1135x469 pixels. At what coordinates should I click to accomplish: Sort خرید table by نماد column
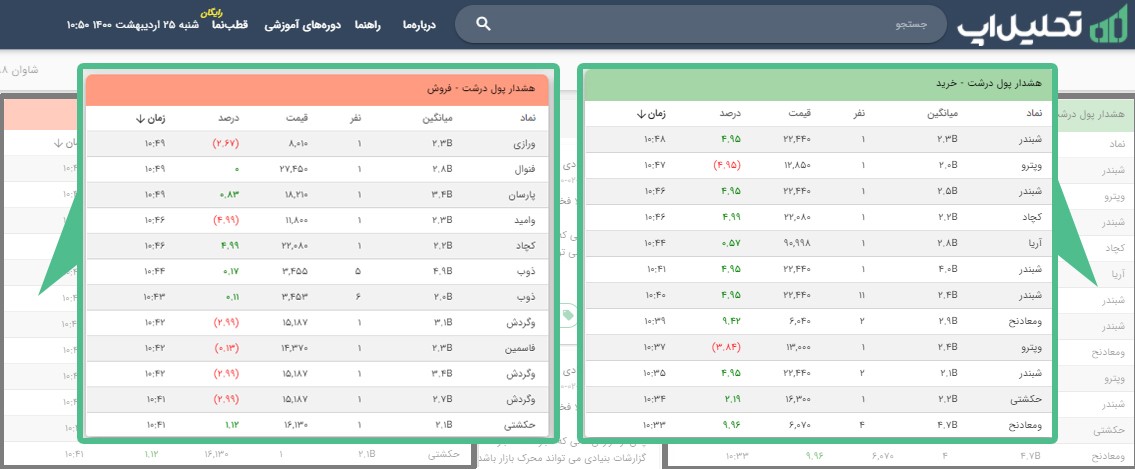coord(1034,114)
